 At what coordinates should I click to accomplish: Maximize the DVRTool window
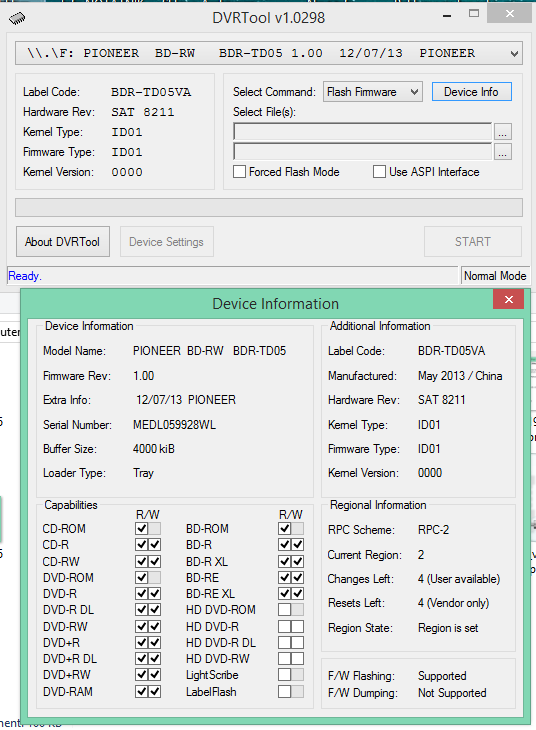coord(474,14)
